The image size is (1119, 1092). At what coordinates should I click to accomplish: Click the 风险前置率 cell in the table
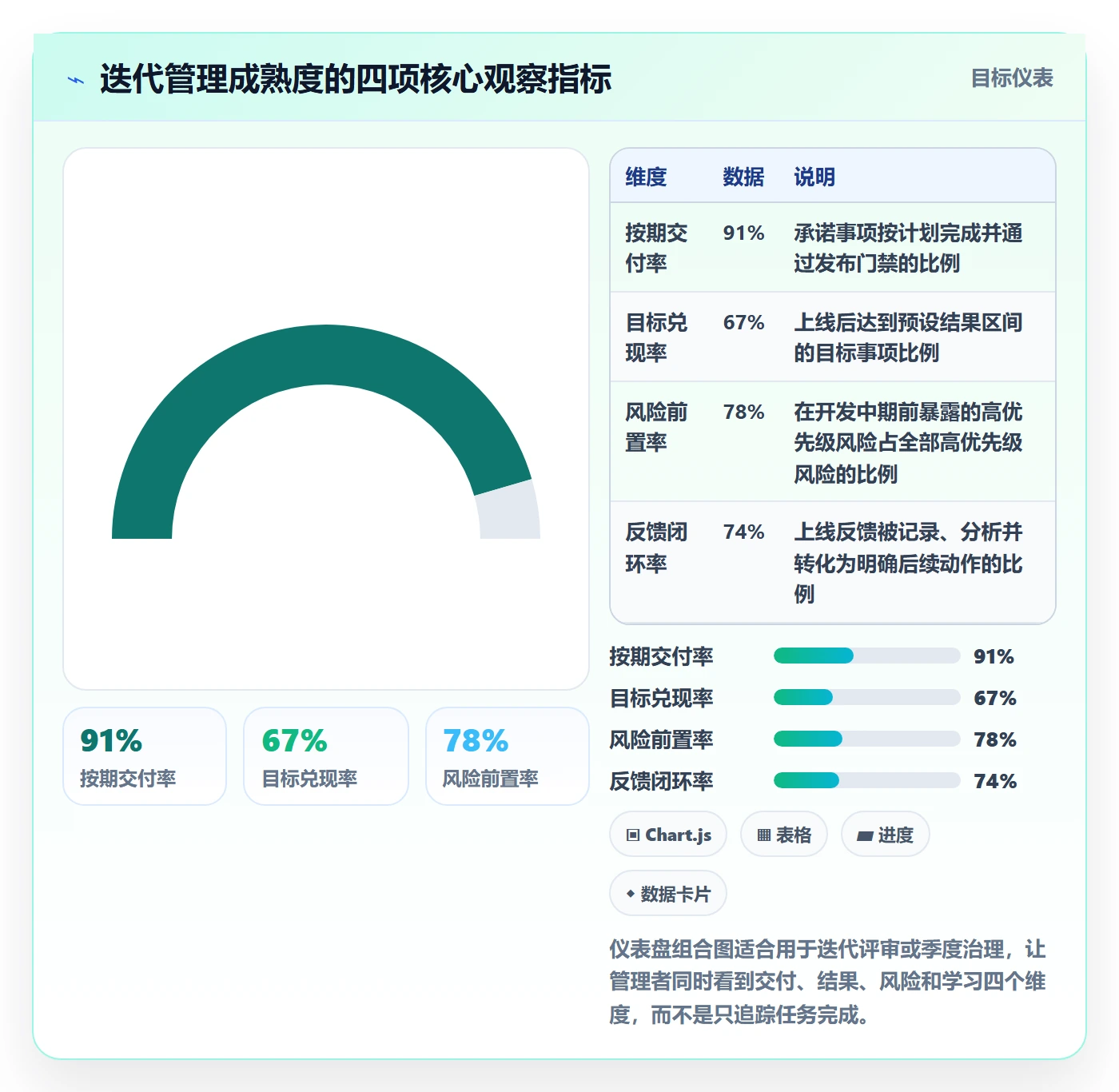[x=656, y=427]
